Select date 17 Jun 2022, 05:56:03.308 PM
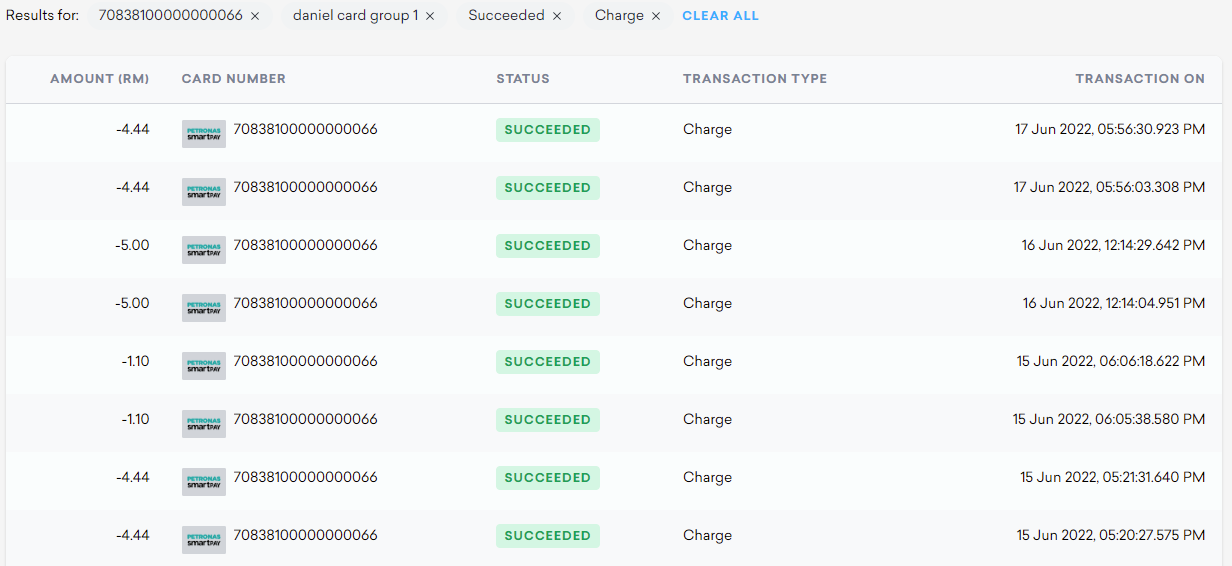Image resolution: width=1232 pixels, height=566 pixels. pos(1110,188)
